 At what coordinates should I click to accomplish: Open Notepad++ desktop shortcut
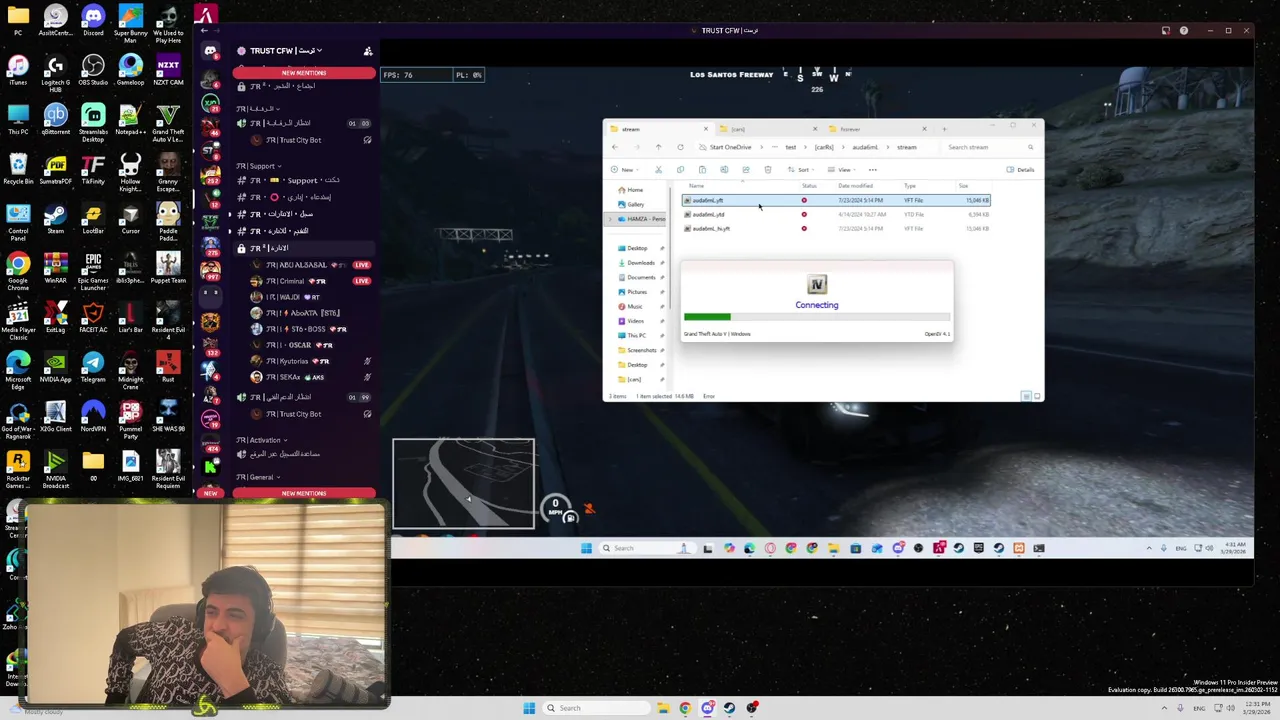pyautogui.click(x=130, y=120)
